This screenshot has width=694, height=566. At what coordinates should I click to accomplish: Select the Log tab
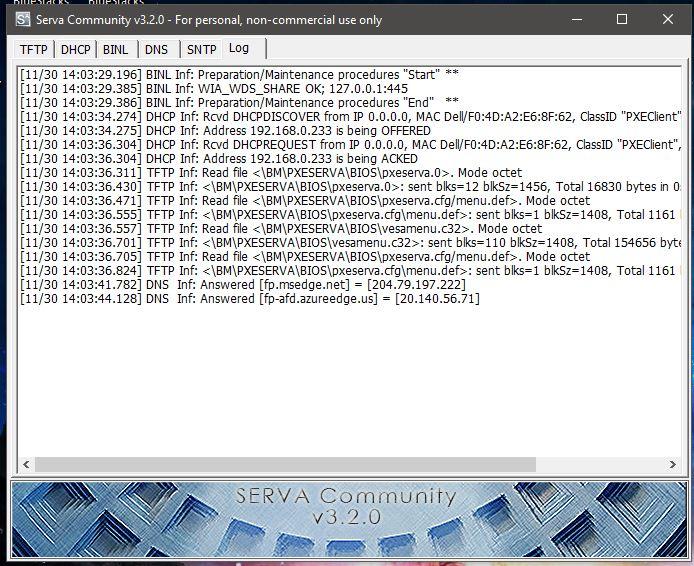click(239, 48)
